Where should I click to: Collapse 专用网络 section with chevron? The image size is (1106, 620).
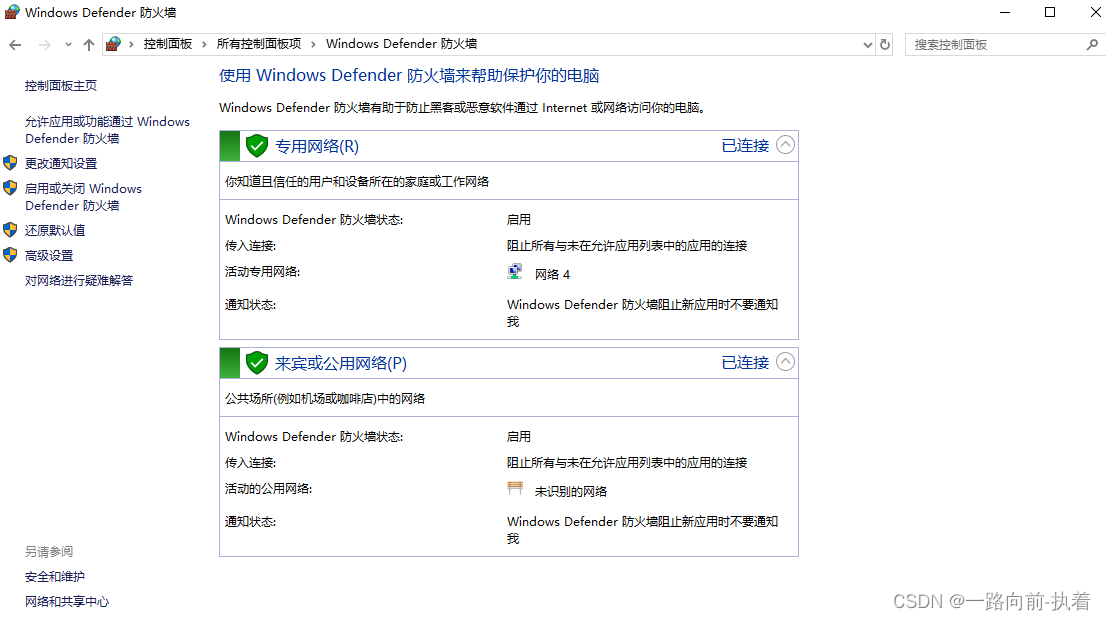tap(785, 145)
